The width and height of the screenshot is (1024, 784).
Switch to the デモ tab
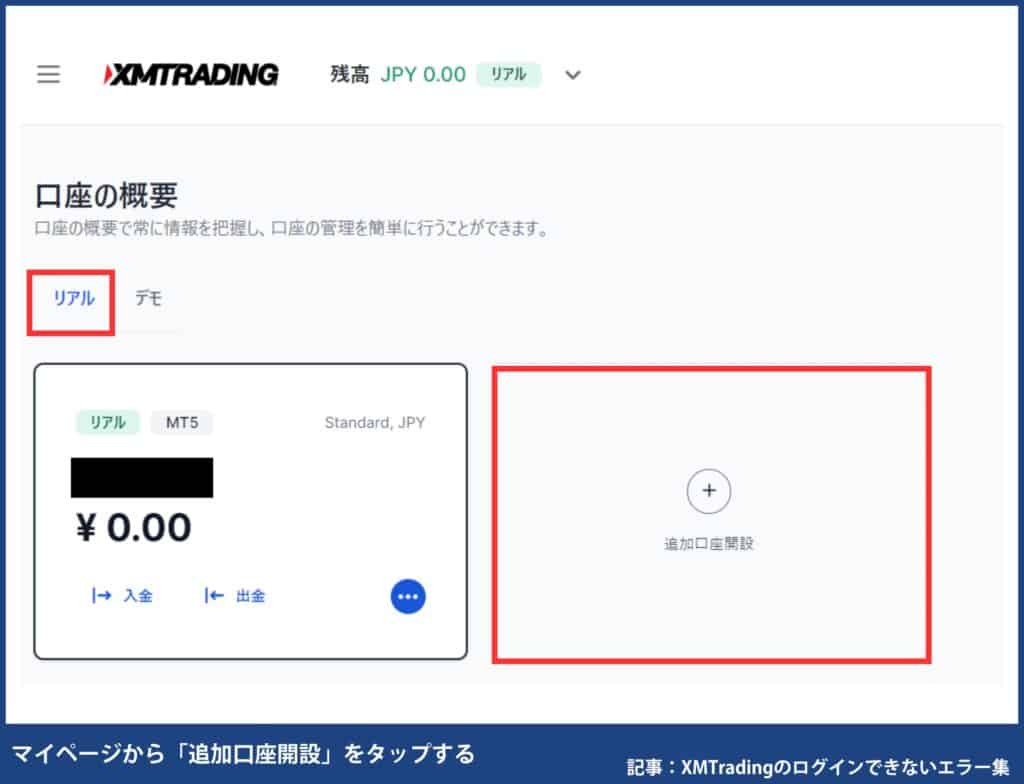point(148,299)
